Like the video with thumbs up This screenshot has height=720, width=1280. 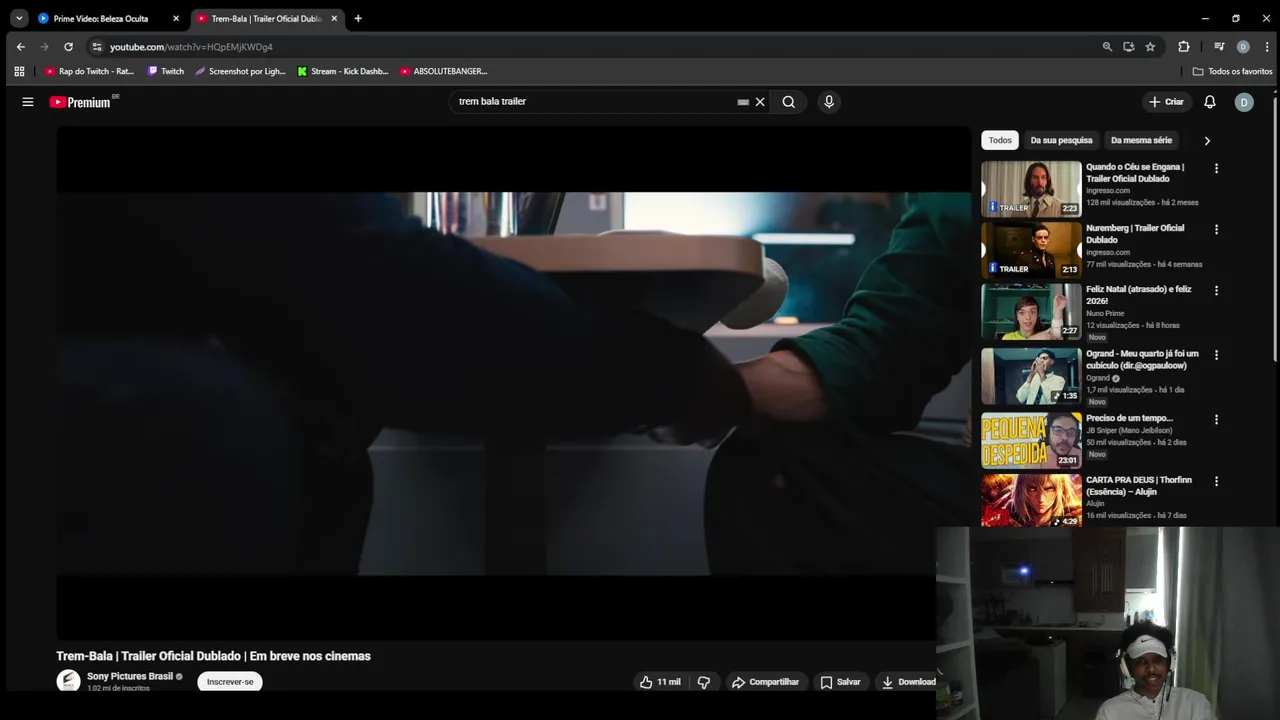[660, 682]
